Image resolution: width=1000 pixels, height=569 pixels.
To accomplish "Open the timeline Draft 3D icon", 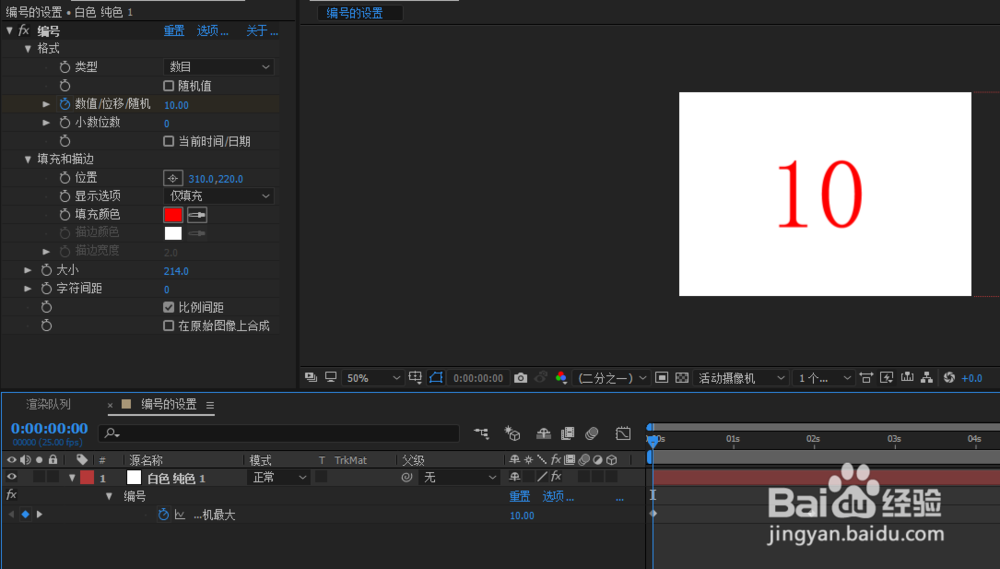I will (x=512, y=434).
